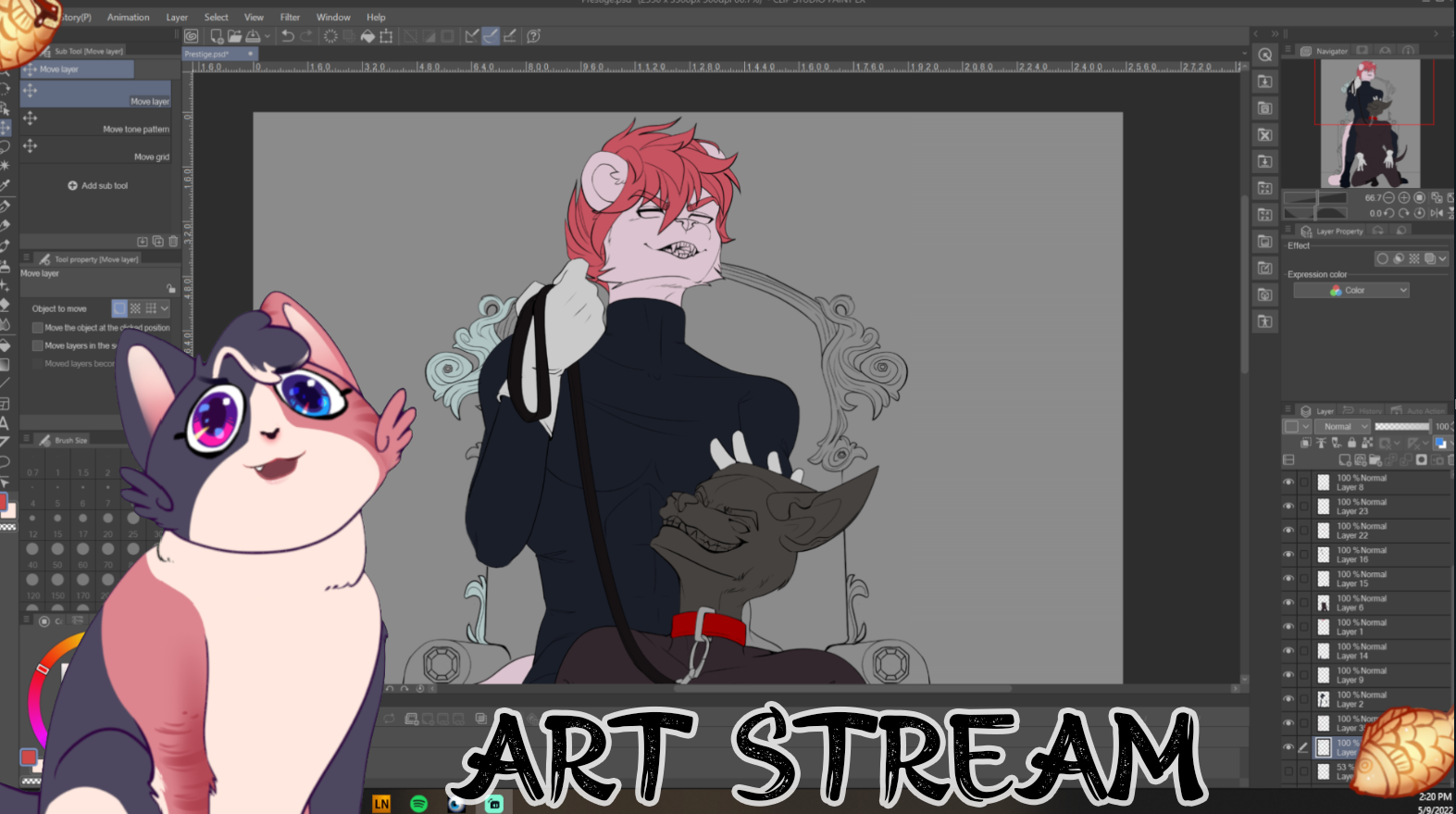This screenshot has height=814, width=1456.
Task: Open Spotify from the taskbar
Action: pyautogui.click(x=418, y=803)
